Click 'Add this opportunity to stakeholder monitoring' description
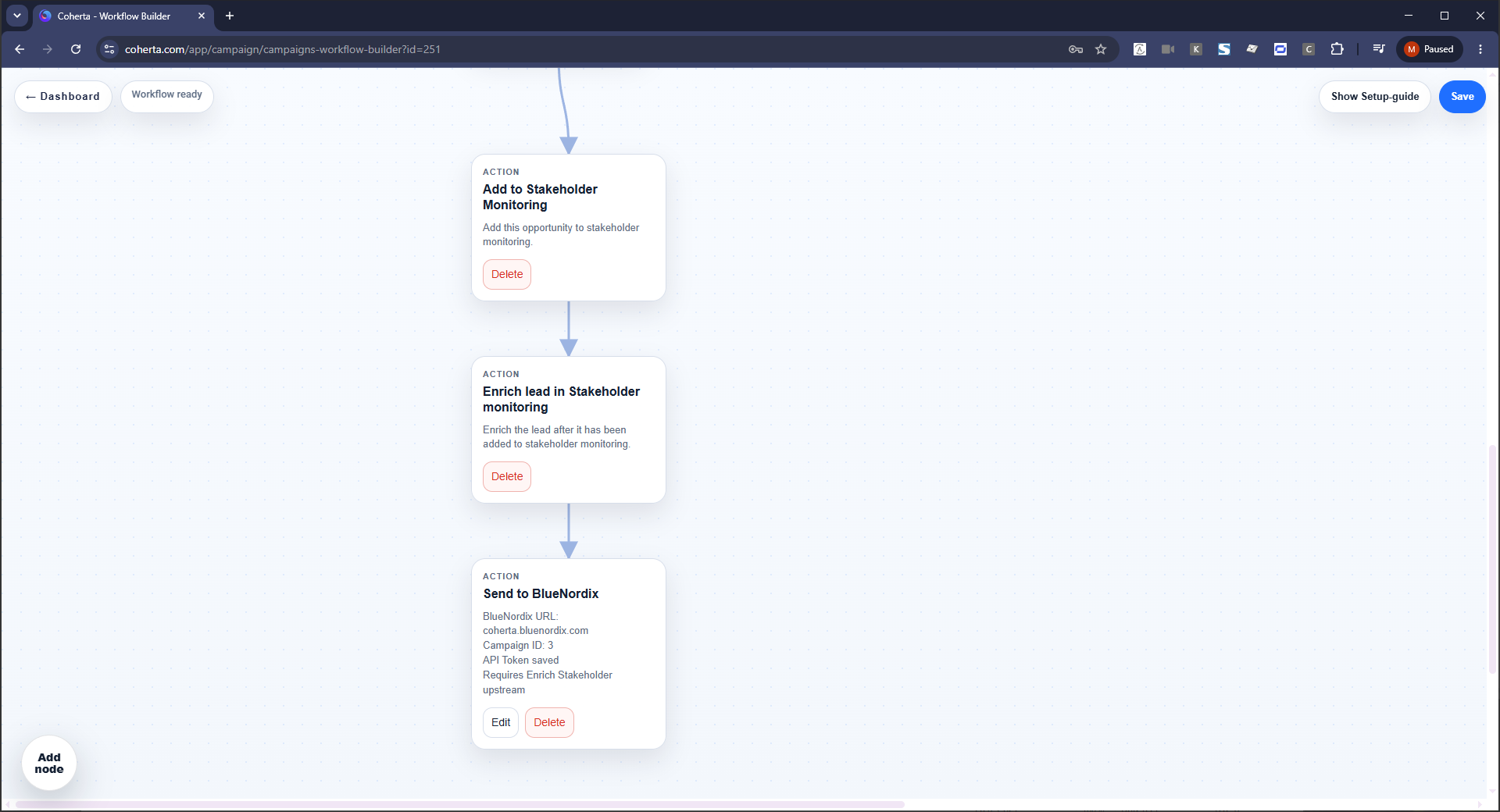Screen dimensions: 1500x812 pyautogui.click(x=561, y=235)
